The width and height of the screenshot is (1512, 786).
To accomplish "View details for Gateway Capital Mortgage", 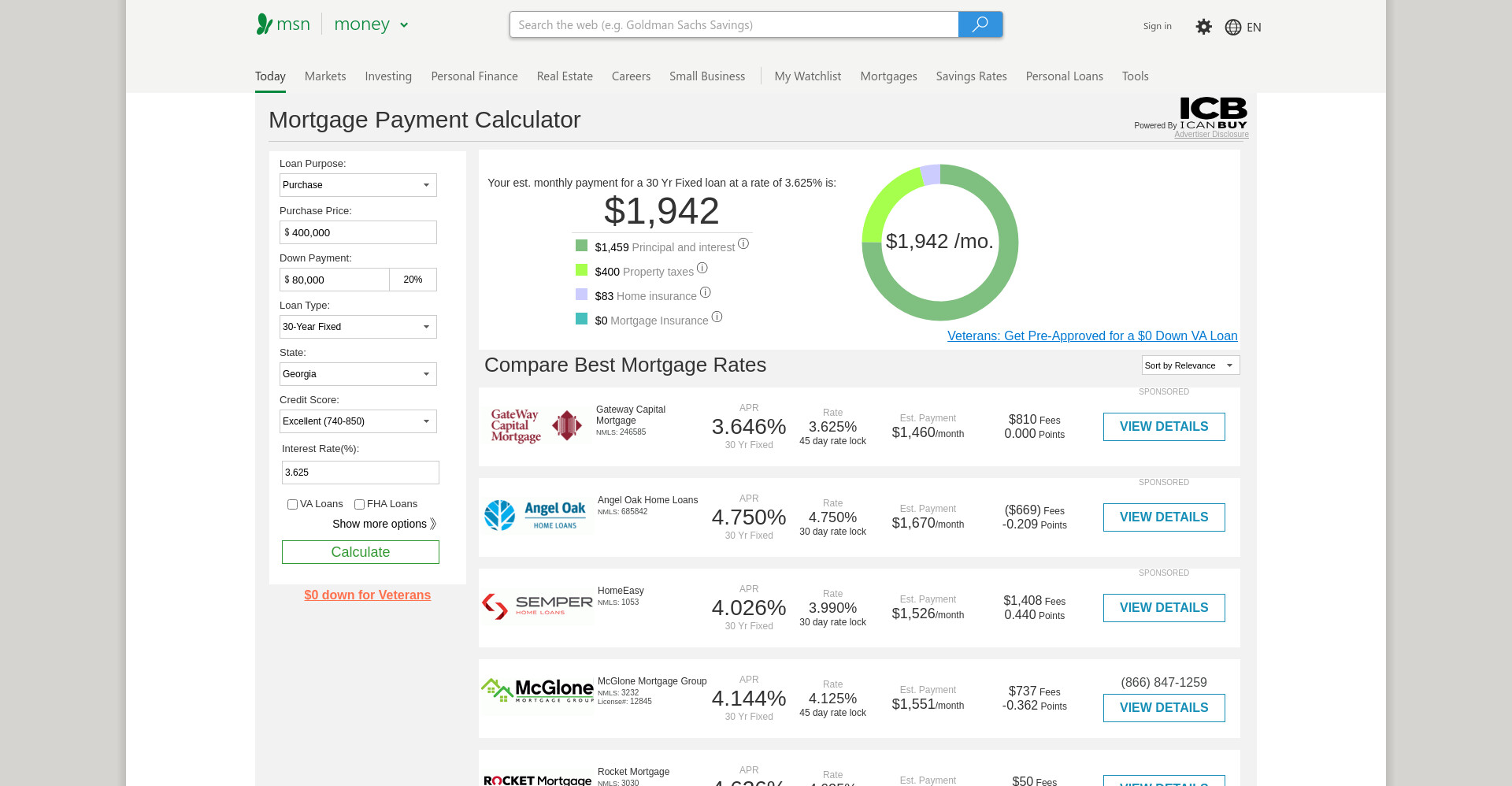I will coord(1164,427).
